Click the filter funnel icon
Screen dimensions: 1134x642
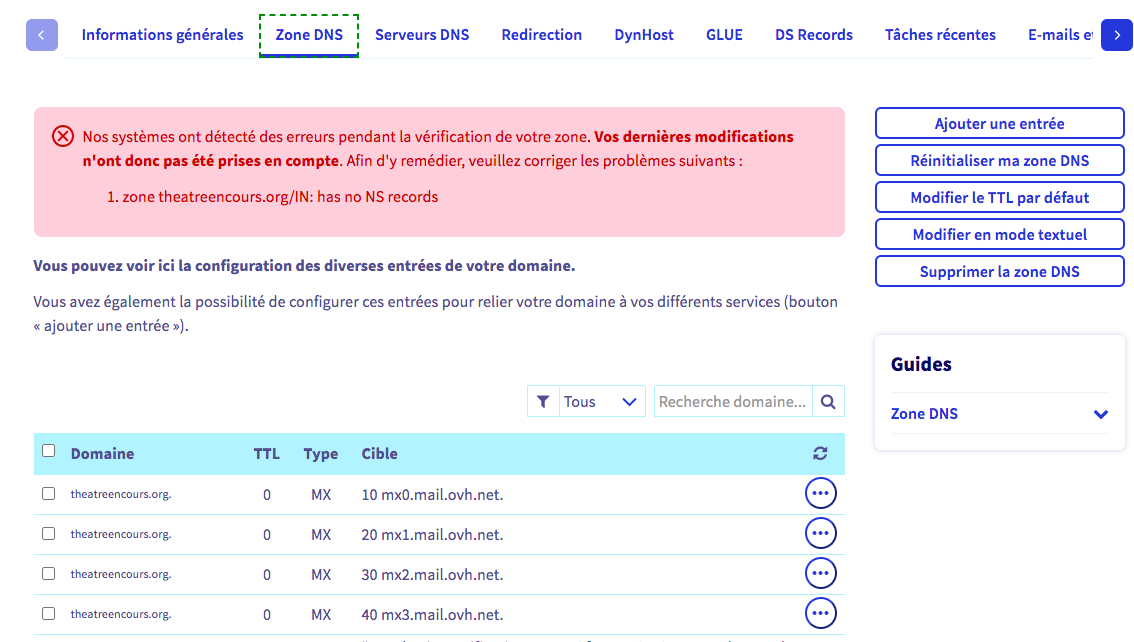click(543, 402)
